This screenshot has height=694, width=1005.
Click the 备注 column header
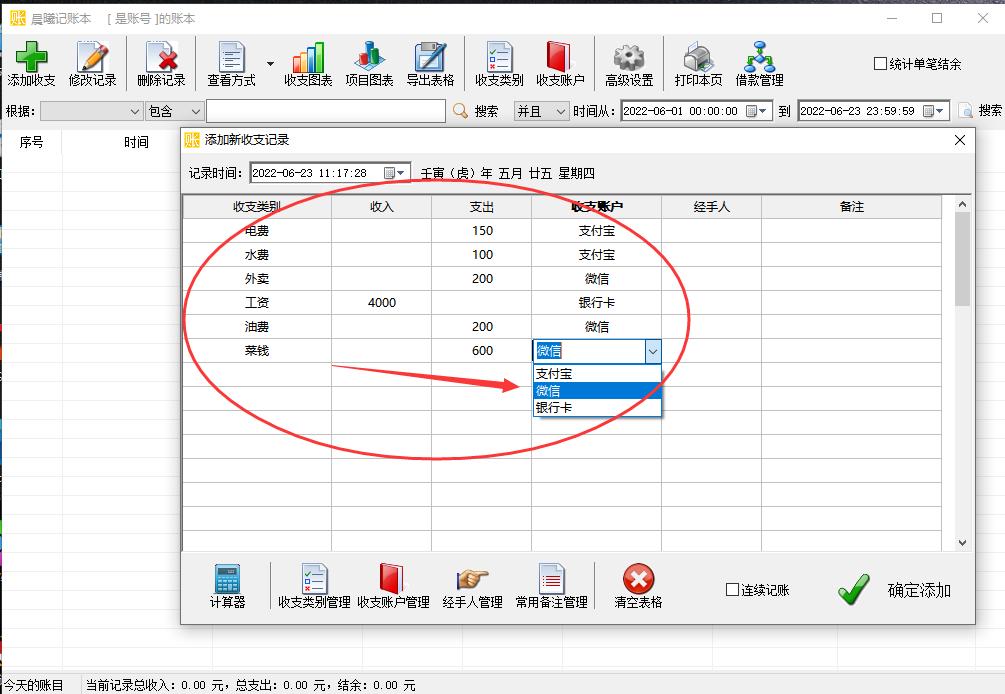click(851, 206)
